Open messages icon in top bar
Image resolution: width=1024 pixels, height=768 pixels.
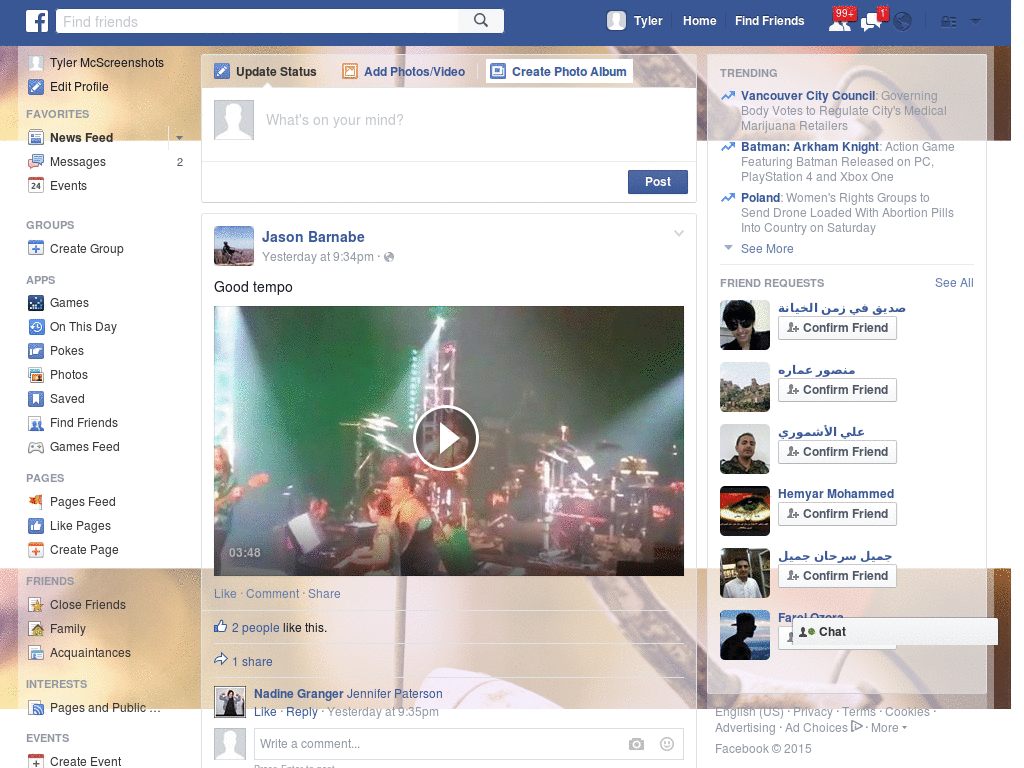[871, 22]
